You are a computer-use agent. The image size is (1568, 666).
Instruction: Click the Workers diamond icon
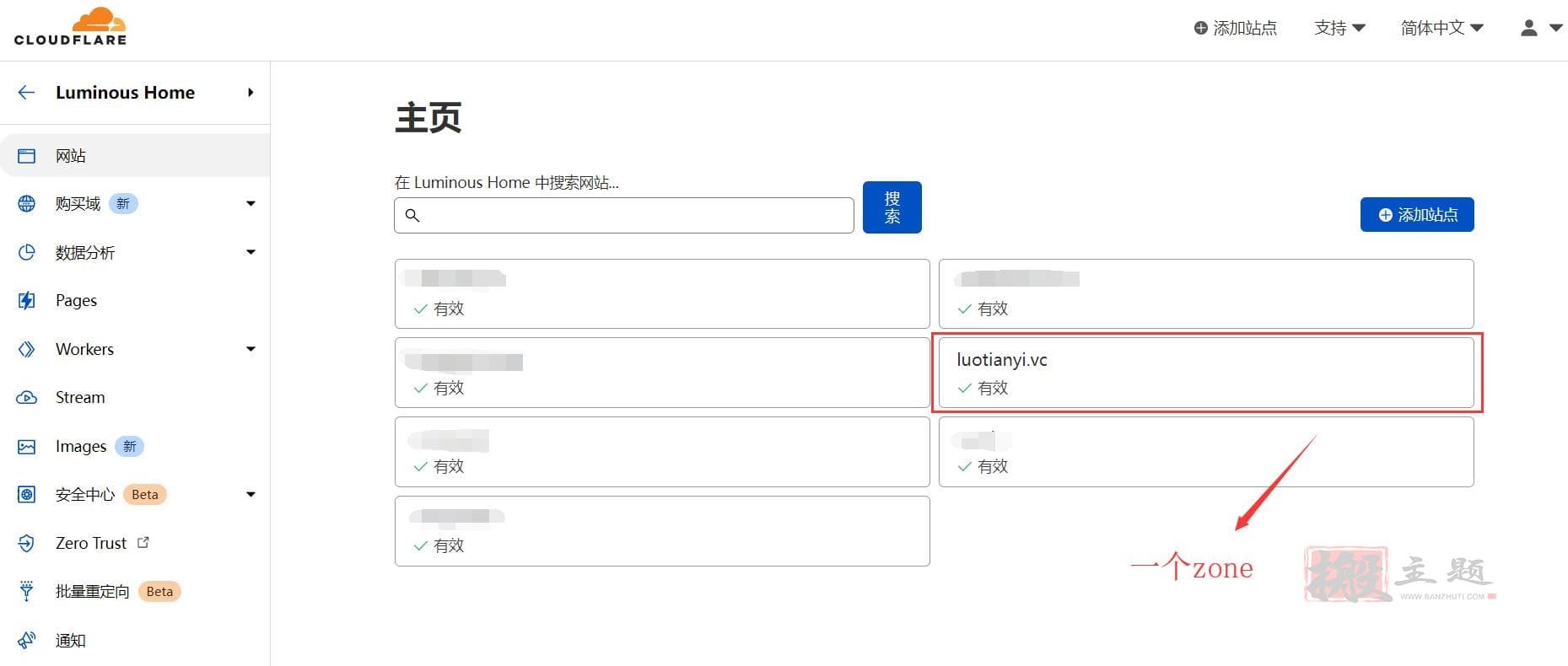point(27,349)
